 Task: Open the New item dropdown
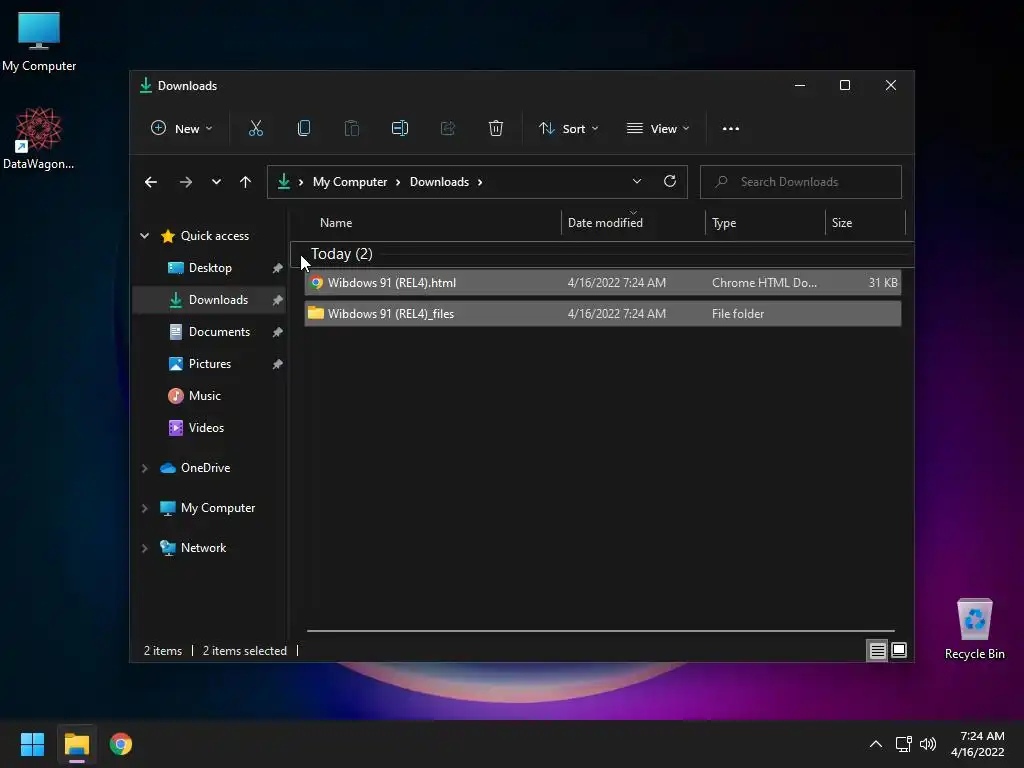coord(181,129)
